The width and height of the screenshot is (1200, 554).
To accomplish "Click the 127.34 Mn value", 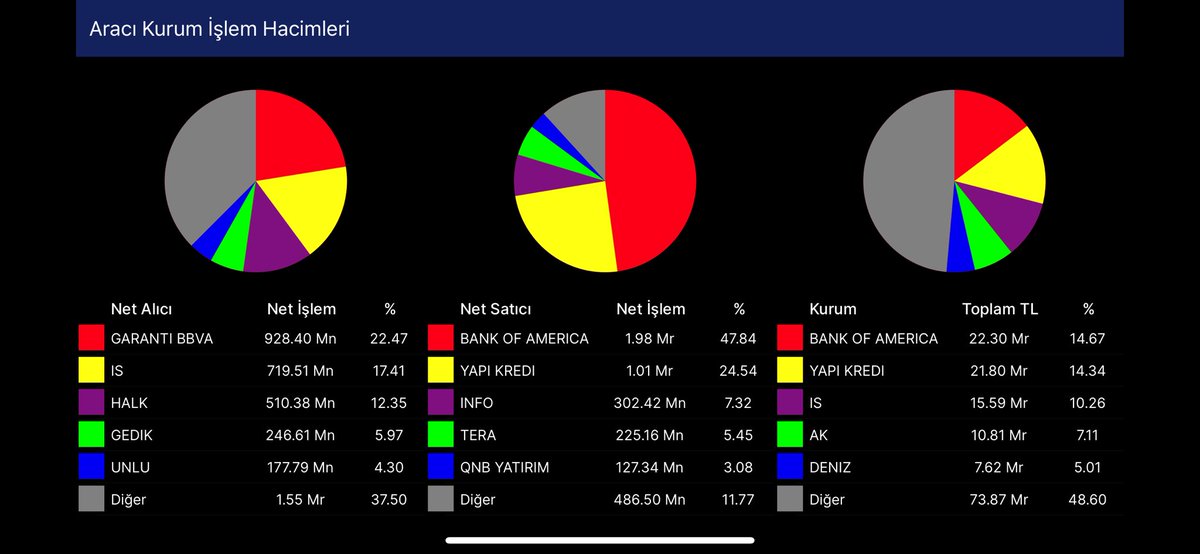I will [650, 467].
